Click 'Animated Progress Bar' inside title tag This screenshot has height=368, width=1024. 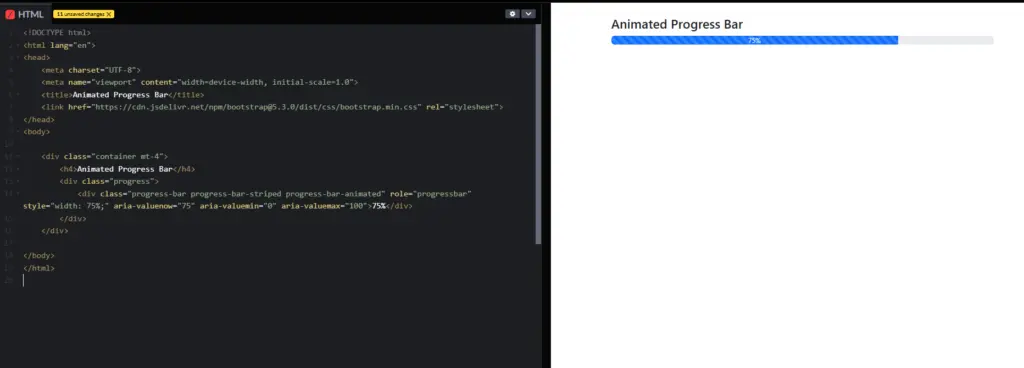120,95
